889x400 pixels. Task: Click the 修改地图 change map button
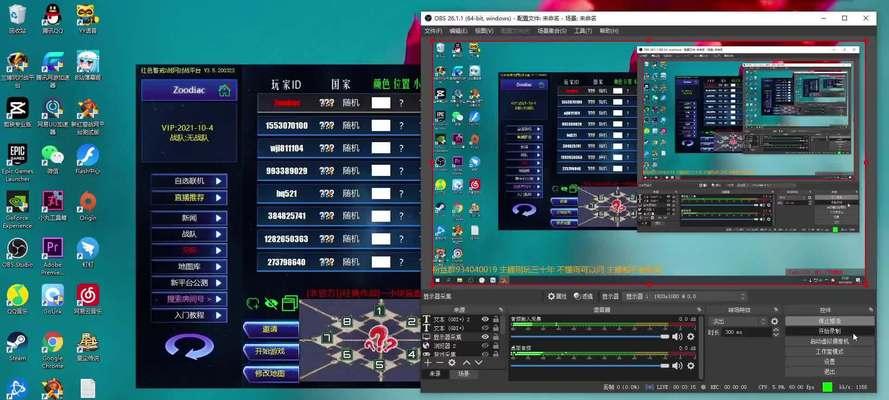[270, 373]
